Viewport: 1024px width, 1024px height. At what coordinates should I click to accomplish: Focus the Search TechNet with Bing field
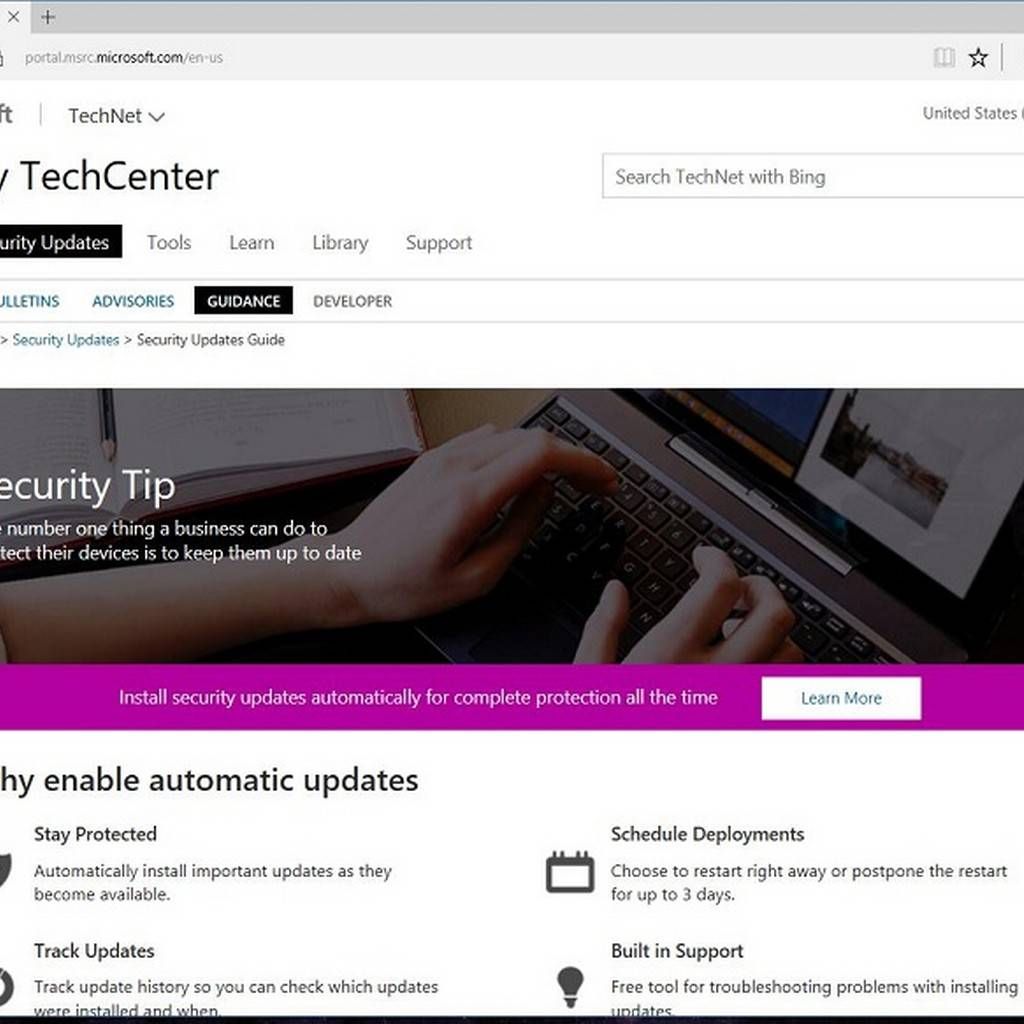[x=813, y=176]
